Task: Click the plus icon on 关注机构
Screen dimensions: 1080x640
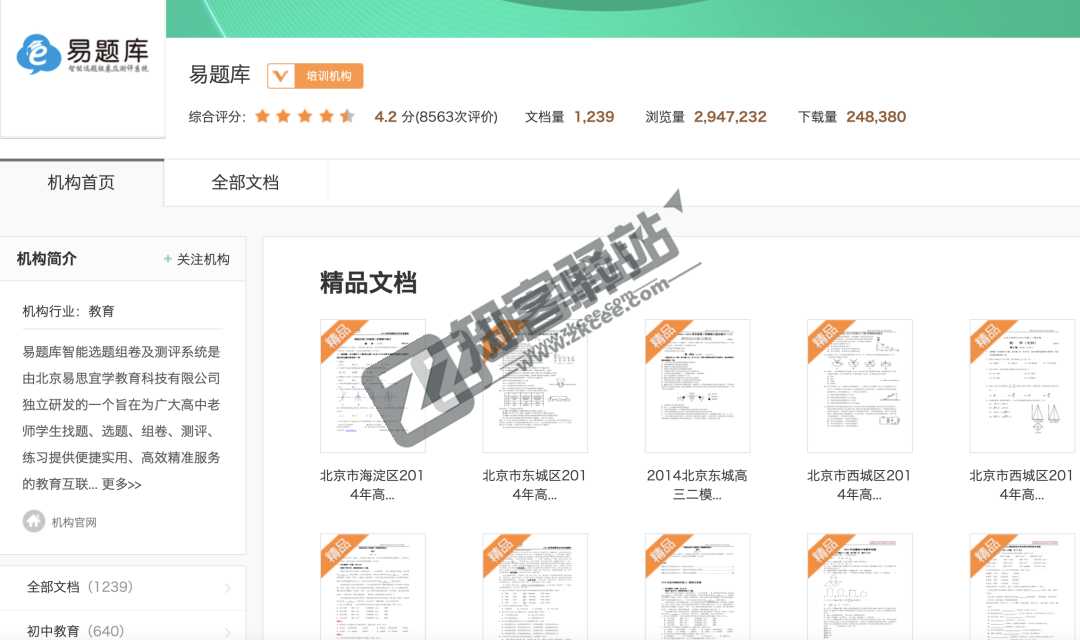Action: 167,258
